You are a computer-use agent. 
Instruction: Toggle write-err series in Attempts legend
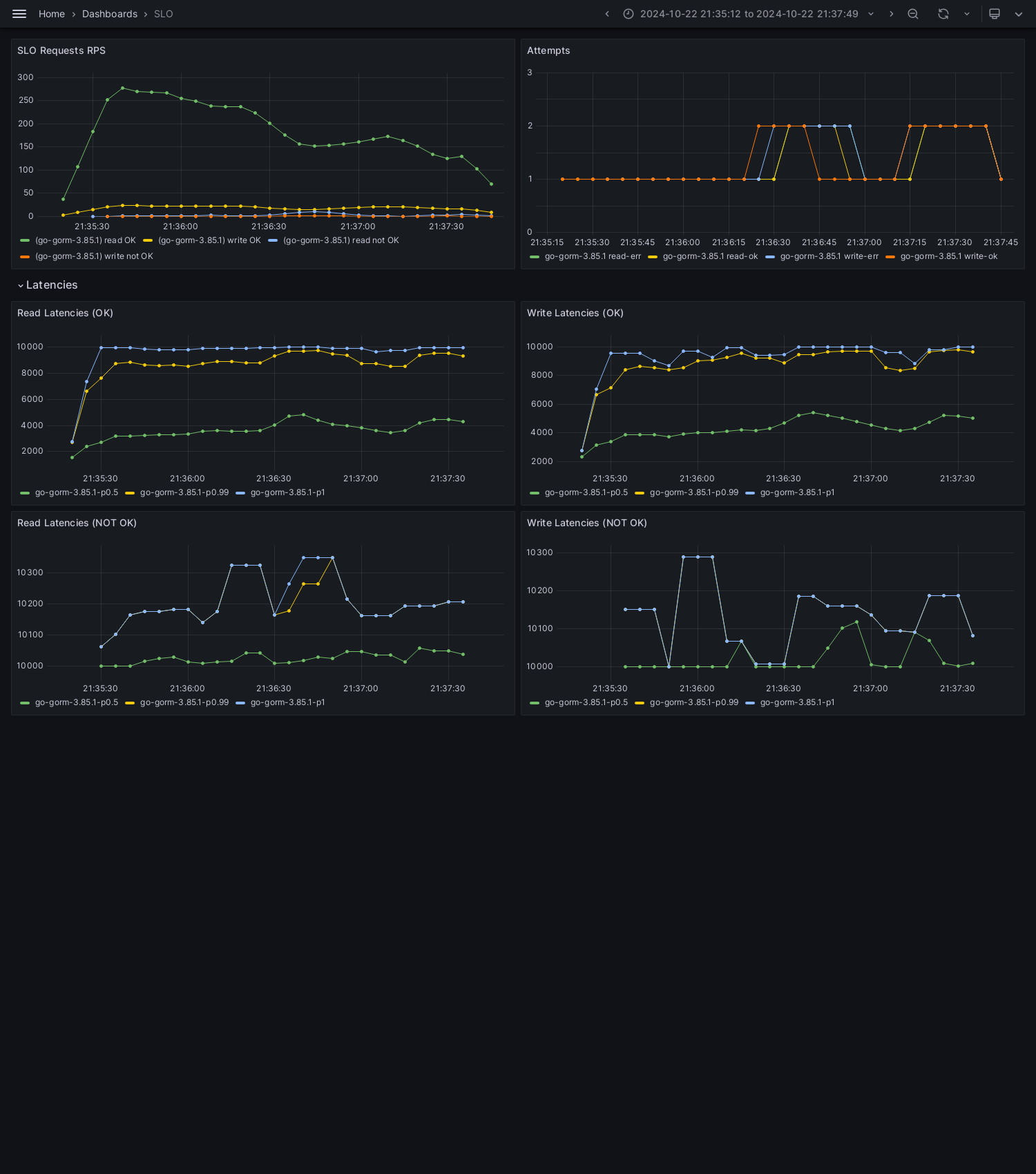pyautogui.click(x=829, y=256)
